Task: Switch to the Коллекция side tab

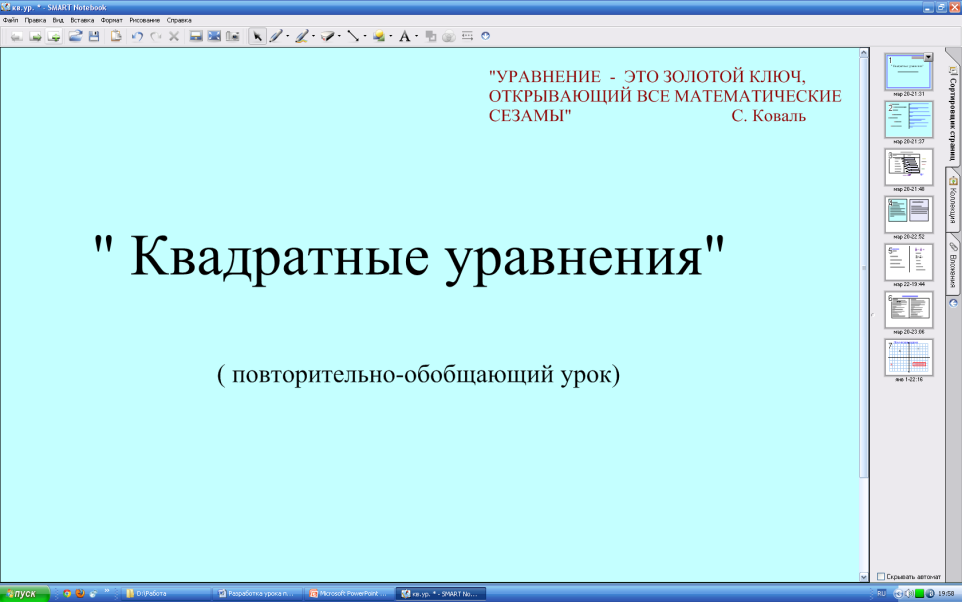Action: point(953,202)
